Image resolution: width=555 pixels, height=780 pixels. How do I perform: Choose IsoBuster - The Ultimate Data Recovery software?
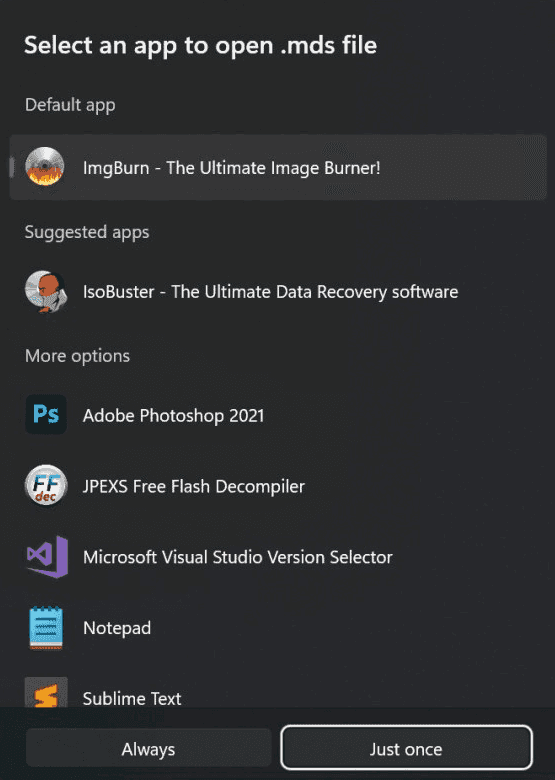[x=278, y=292]
